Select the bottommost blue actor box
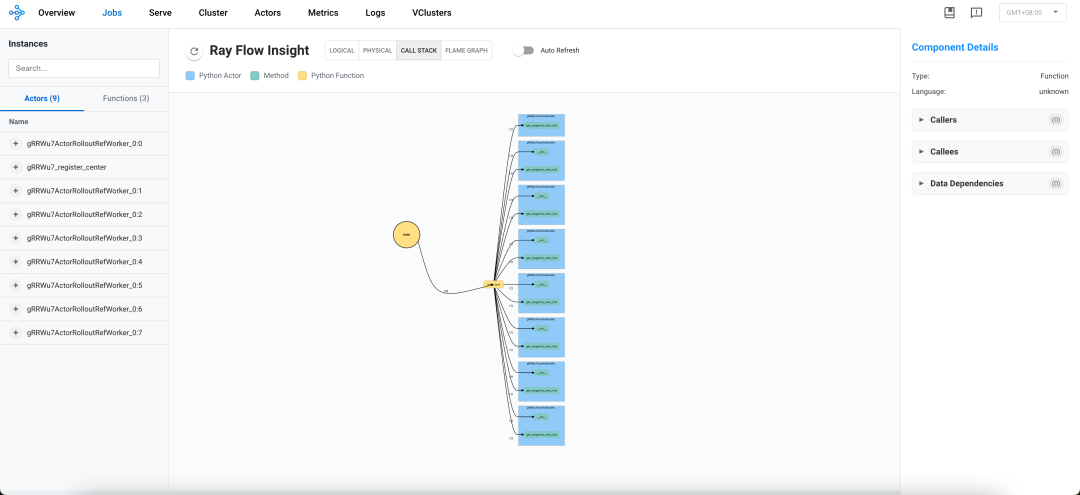This screenshot has height=495, width=1080. [541, 425]
